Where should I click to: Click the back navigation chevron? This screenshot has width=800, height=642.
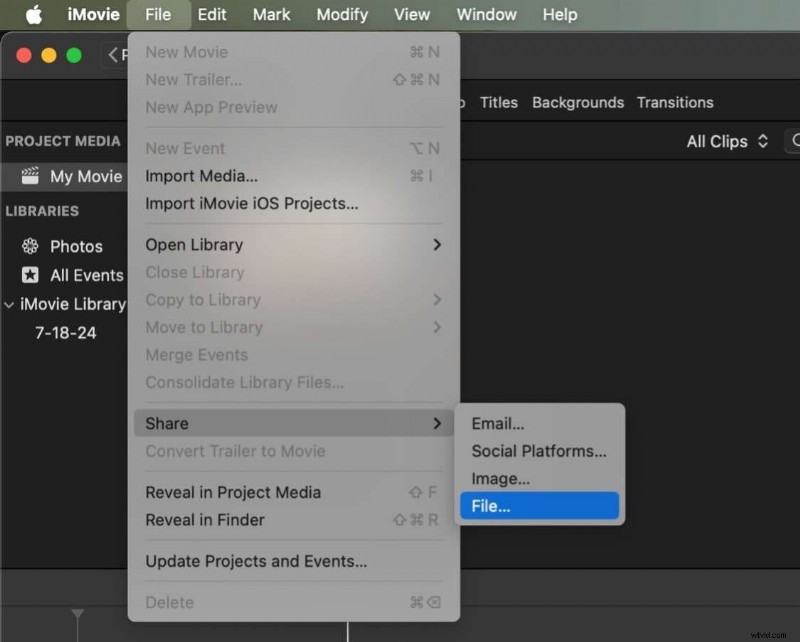113,56
